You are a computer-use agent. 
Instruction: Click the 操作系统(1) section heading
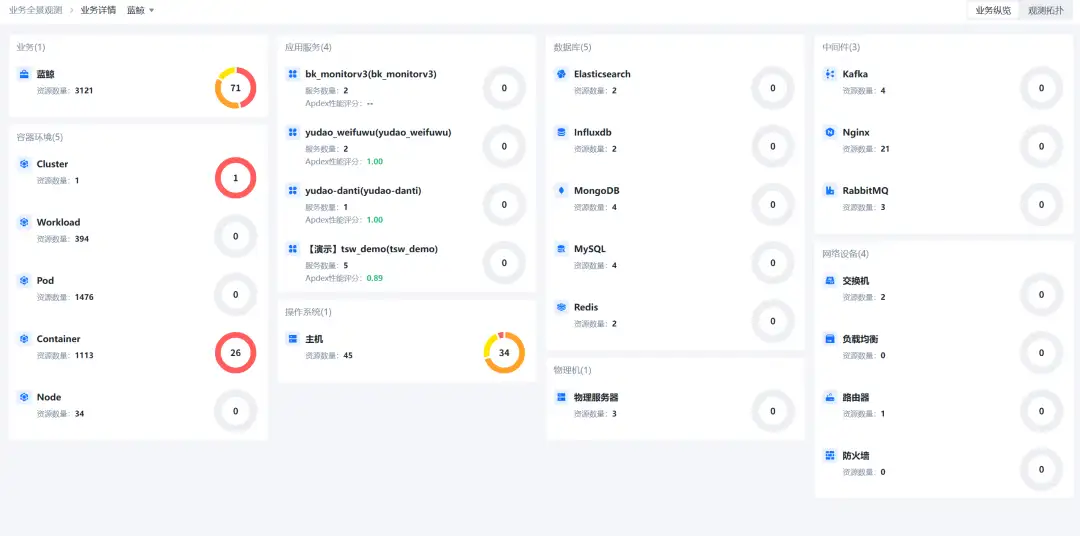coord(309,312)
